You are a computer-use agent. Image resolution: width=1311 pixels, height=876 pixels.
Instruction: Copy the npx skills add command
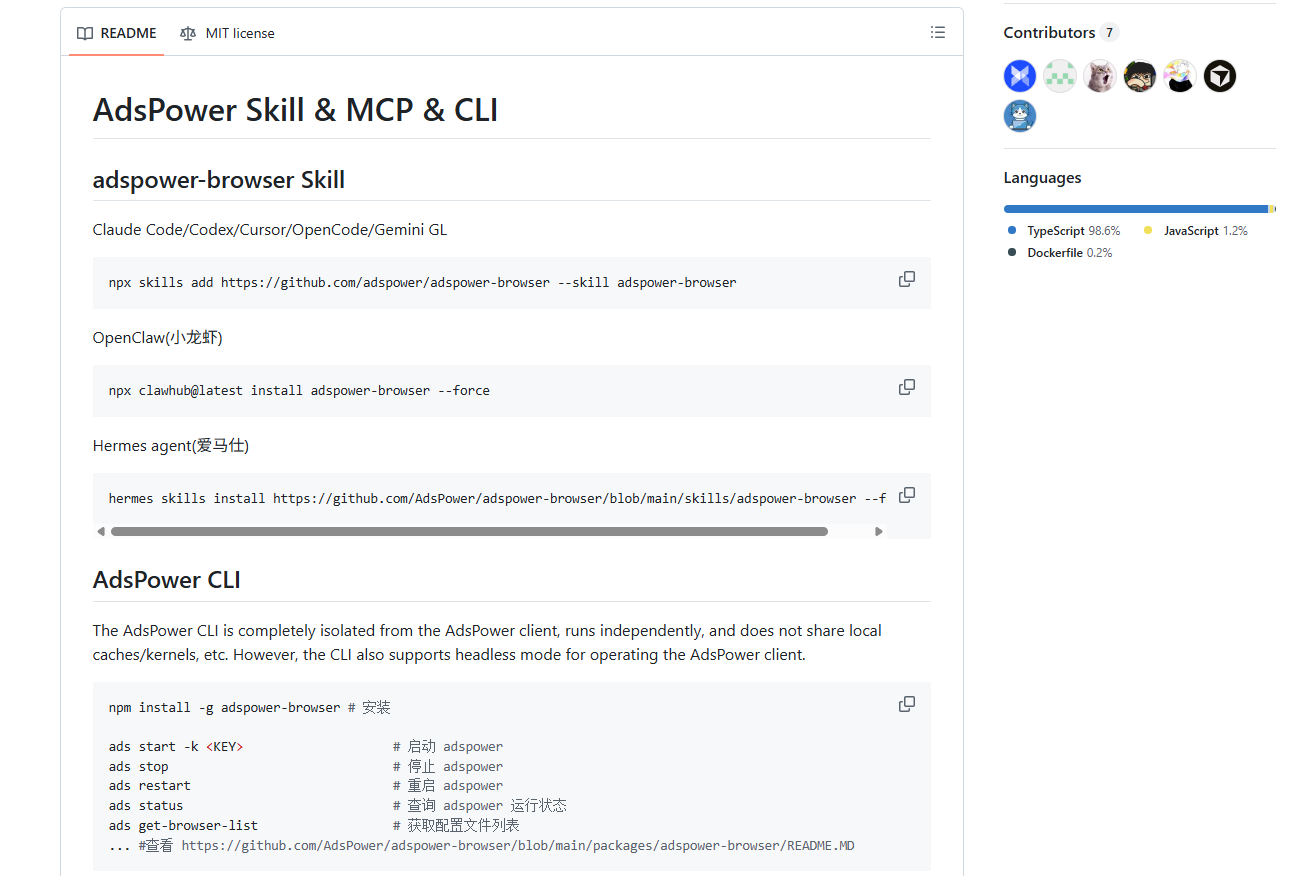tap(907, 280)
